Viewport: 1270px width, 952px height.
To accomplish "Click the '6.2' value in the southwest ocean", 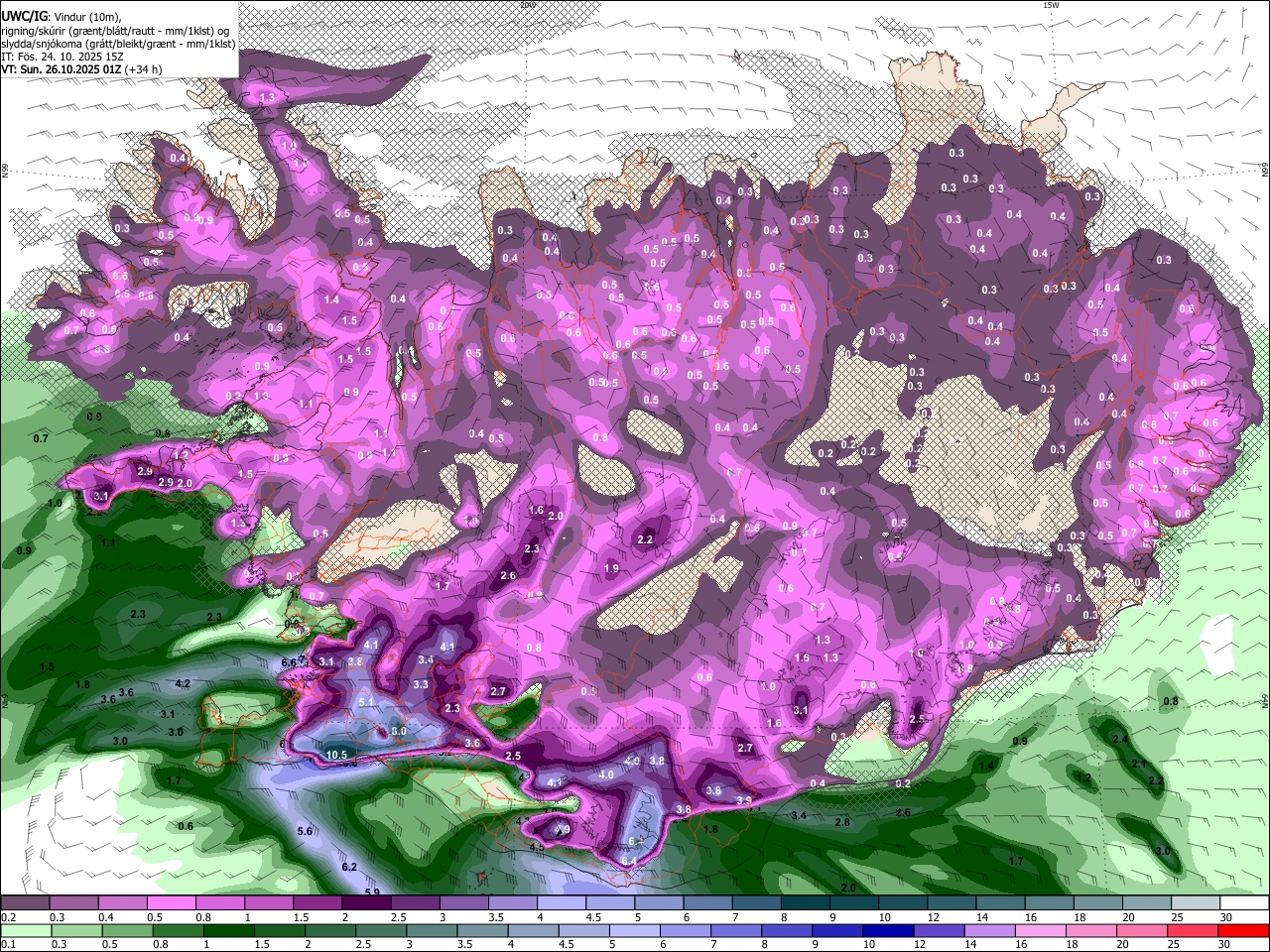I will [x=349, y=867].
